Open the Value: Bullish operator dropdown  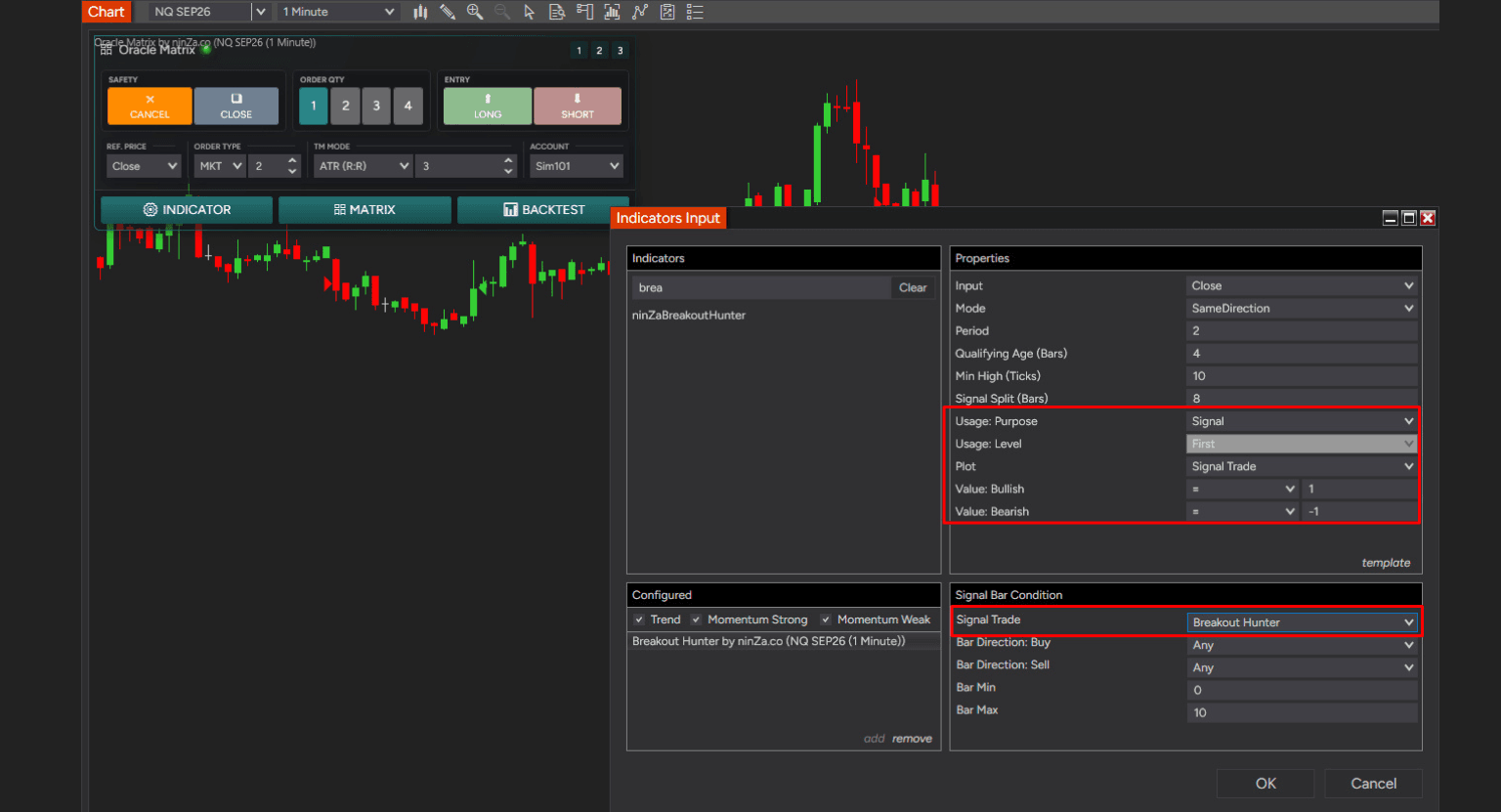[x=1243, y=489]
